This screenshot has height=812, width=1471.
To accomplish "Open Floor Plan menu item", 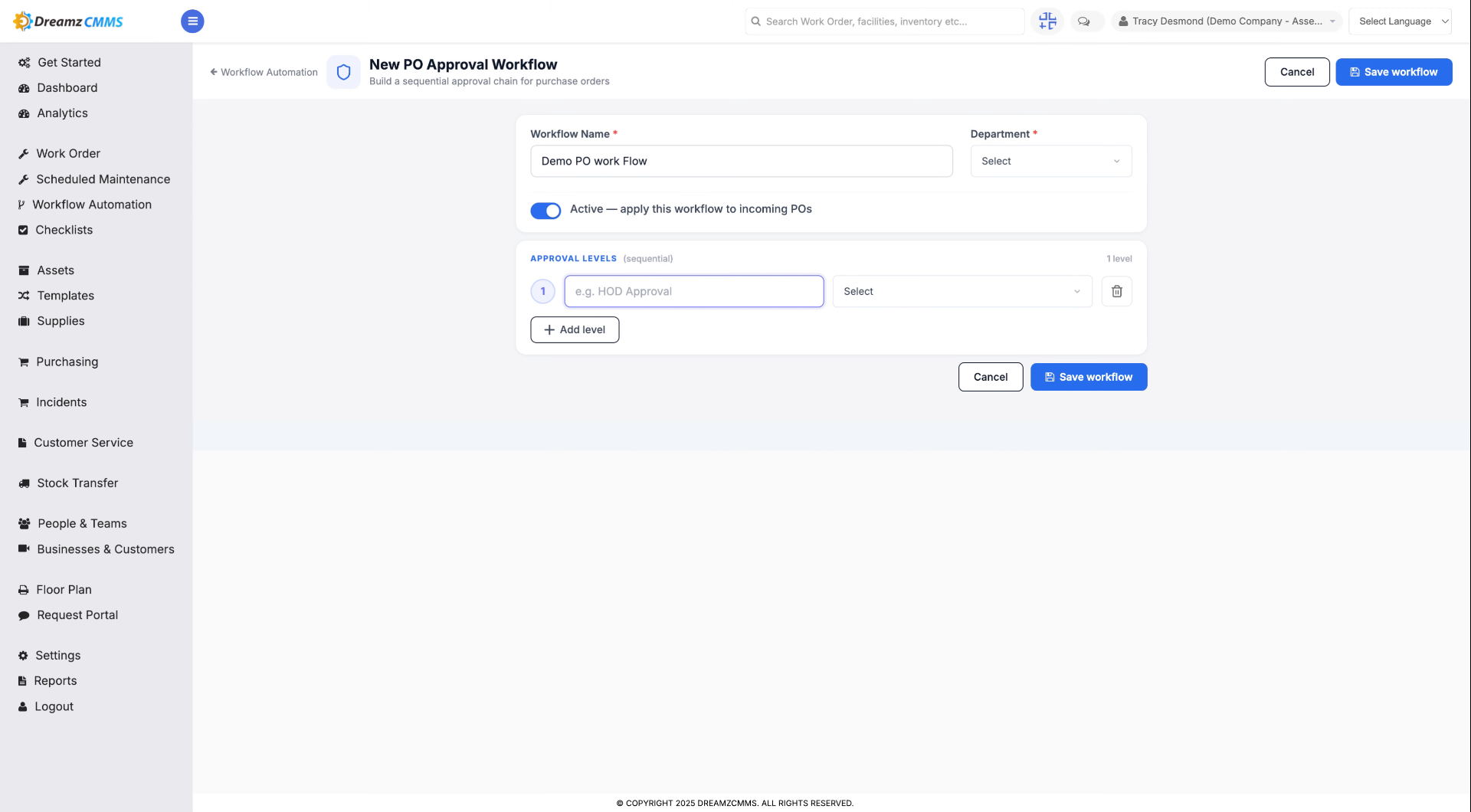I will [64, 590].
